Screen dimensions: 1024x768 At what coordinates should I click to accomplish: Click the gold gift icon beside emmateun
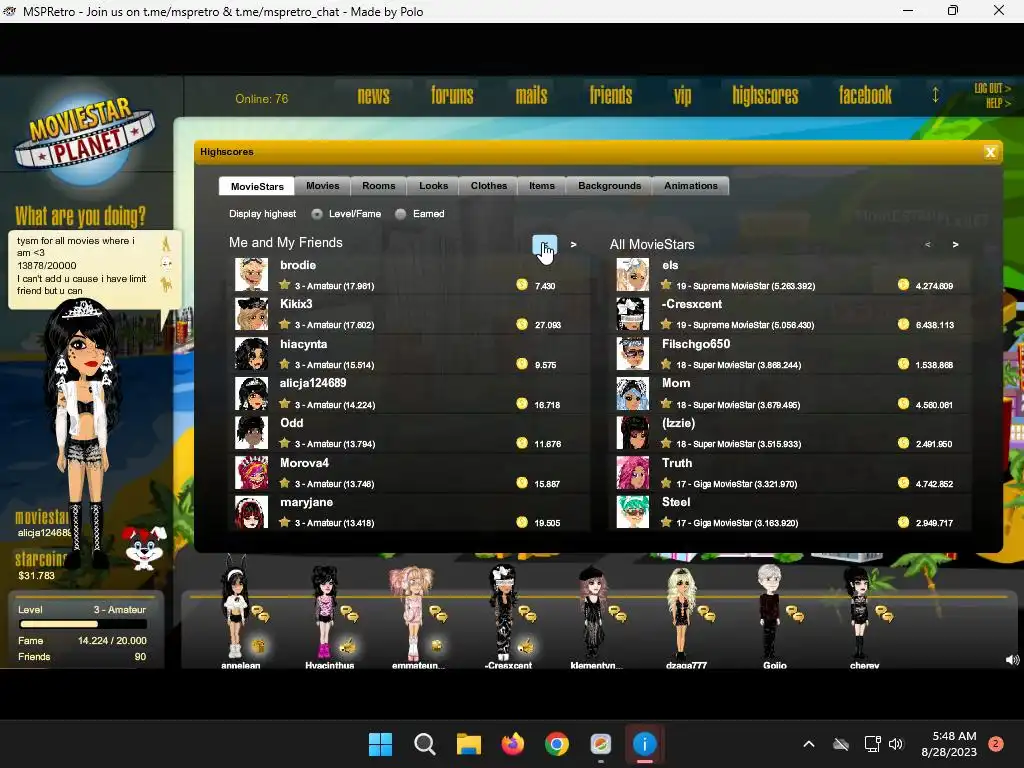pyautogui.click(x=436, y=646)
